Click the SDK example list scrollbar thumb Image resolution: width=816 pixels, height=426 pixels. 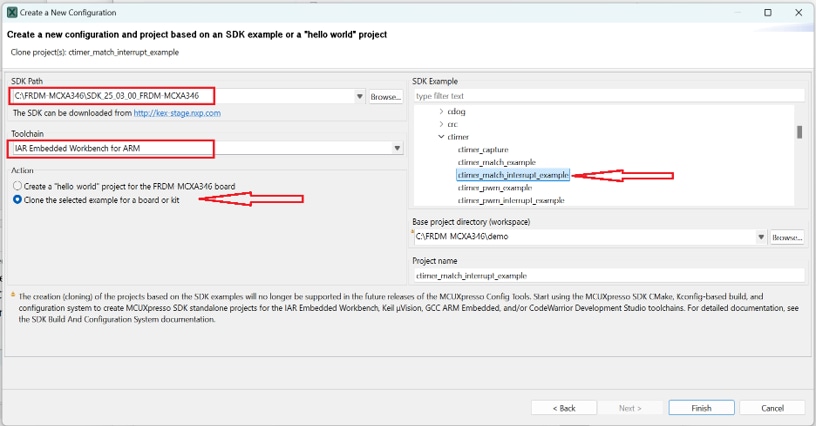point(799,132)
